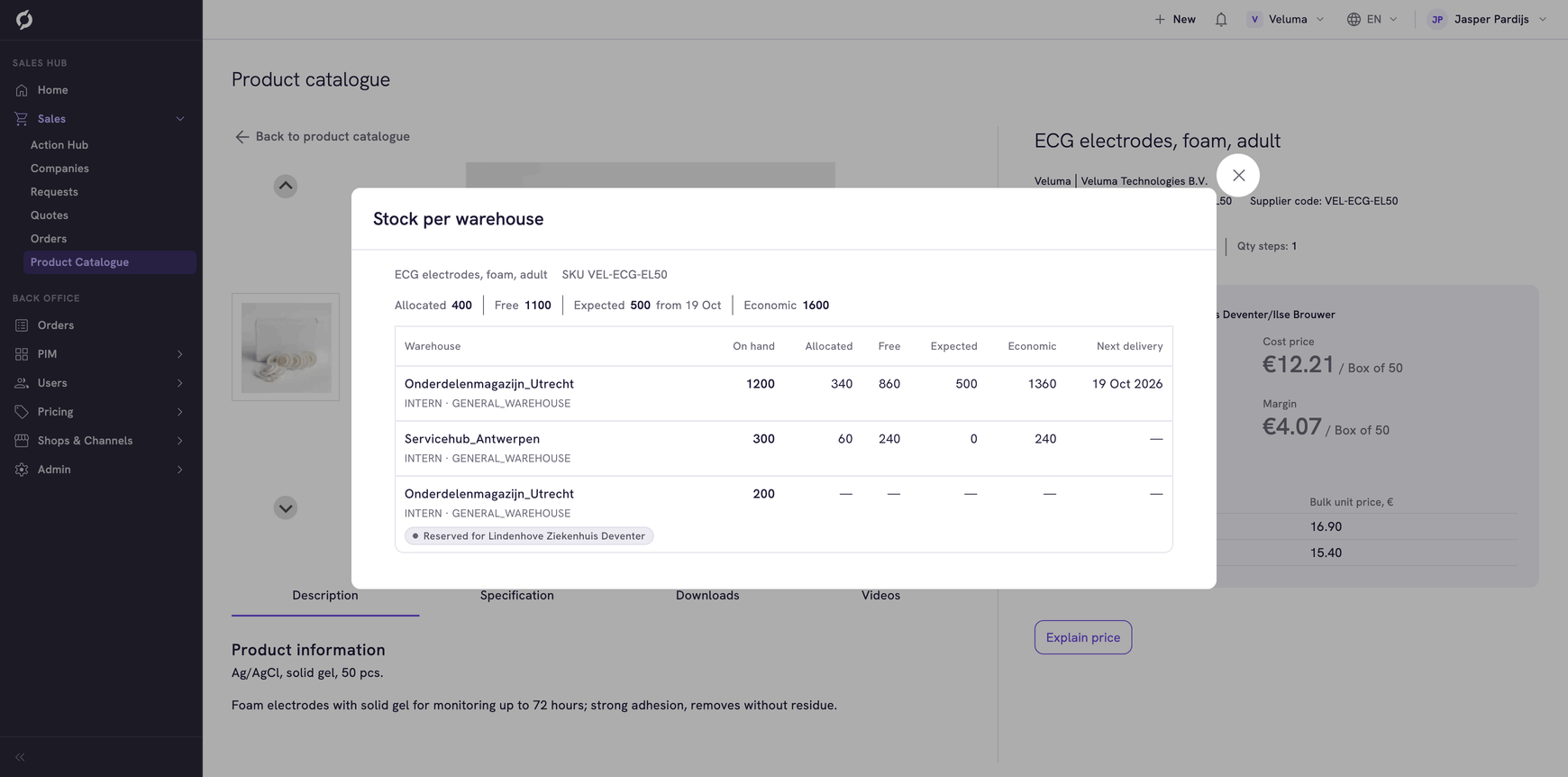Image resolution: width=1568 pixels, height=777 pixels.
Task: Expand the Shops & Channels chevron
Action: 180,441
